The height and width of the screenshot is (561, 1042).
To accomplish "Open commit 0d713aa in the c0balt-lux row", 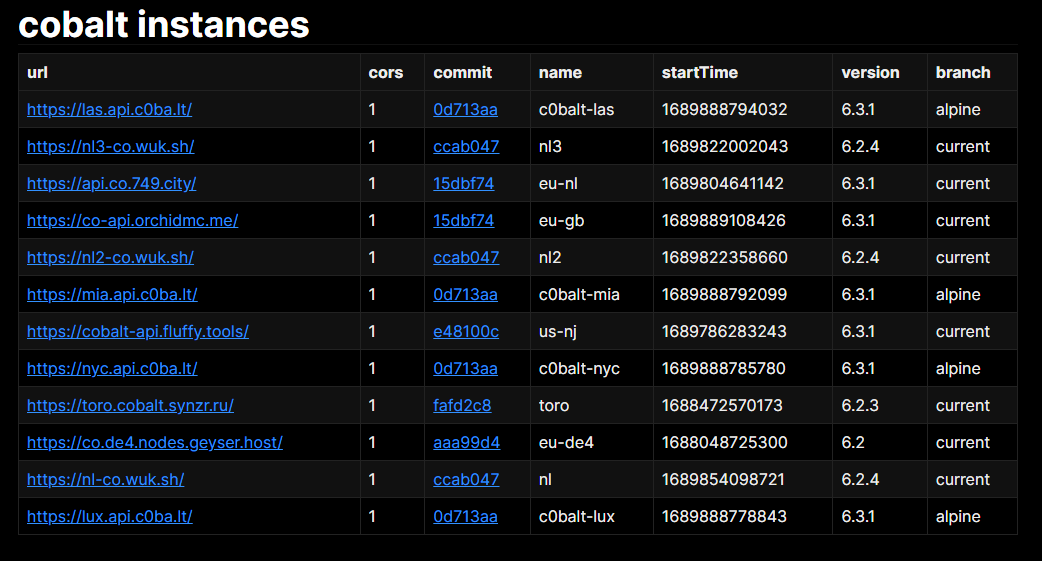I will coord(465,516).
